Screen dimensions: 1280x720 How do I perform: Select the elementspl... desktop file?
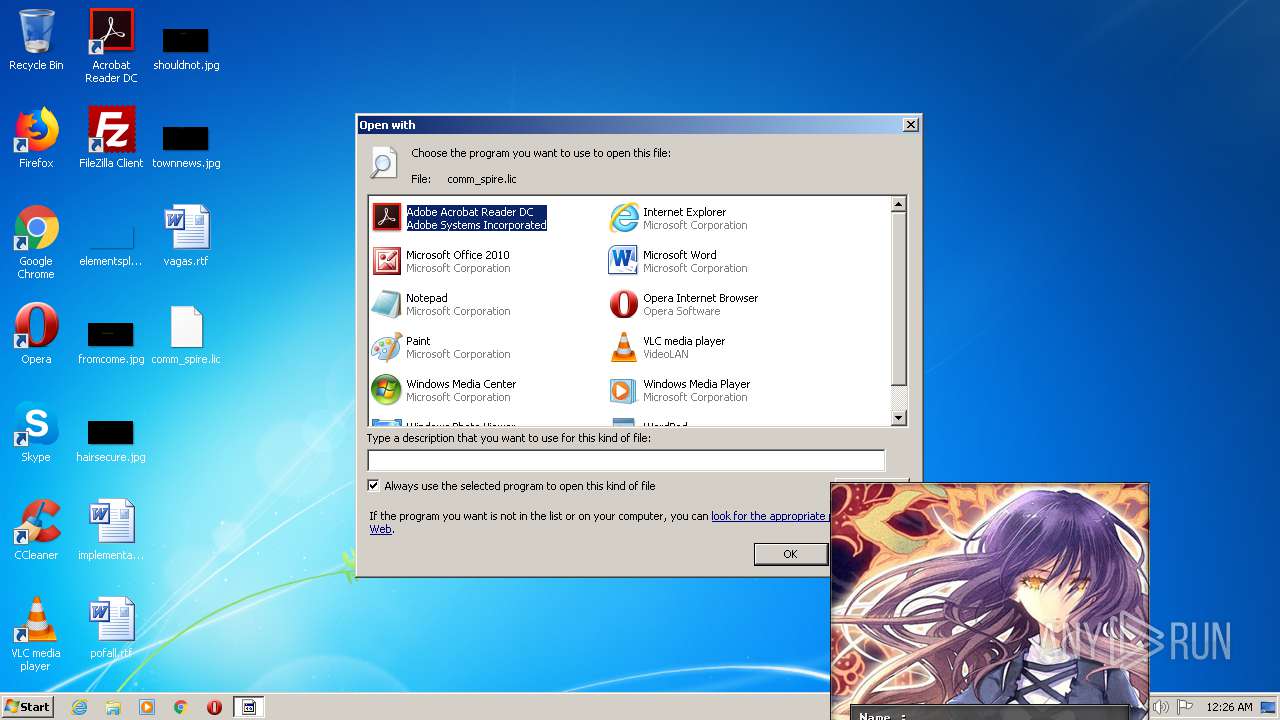(x=111, y=246)
